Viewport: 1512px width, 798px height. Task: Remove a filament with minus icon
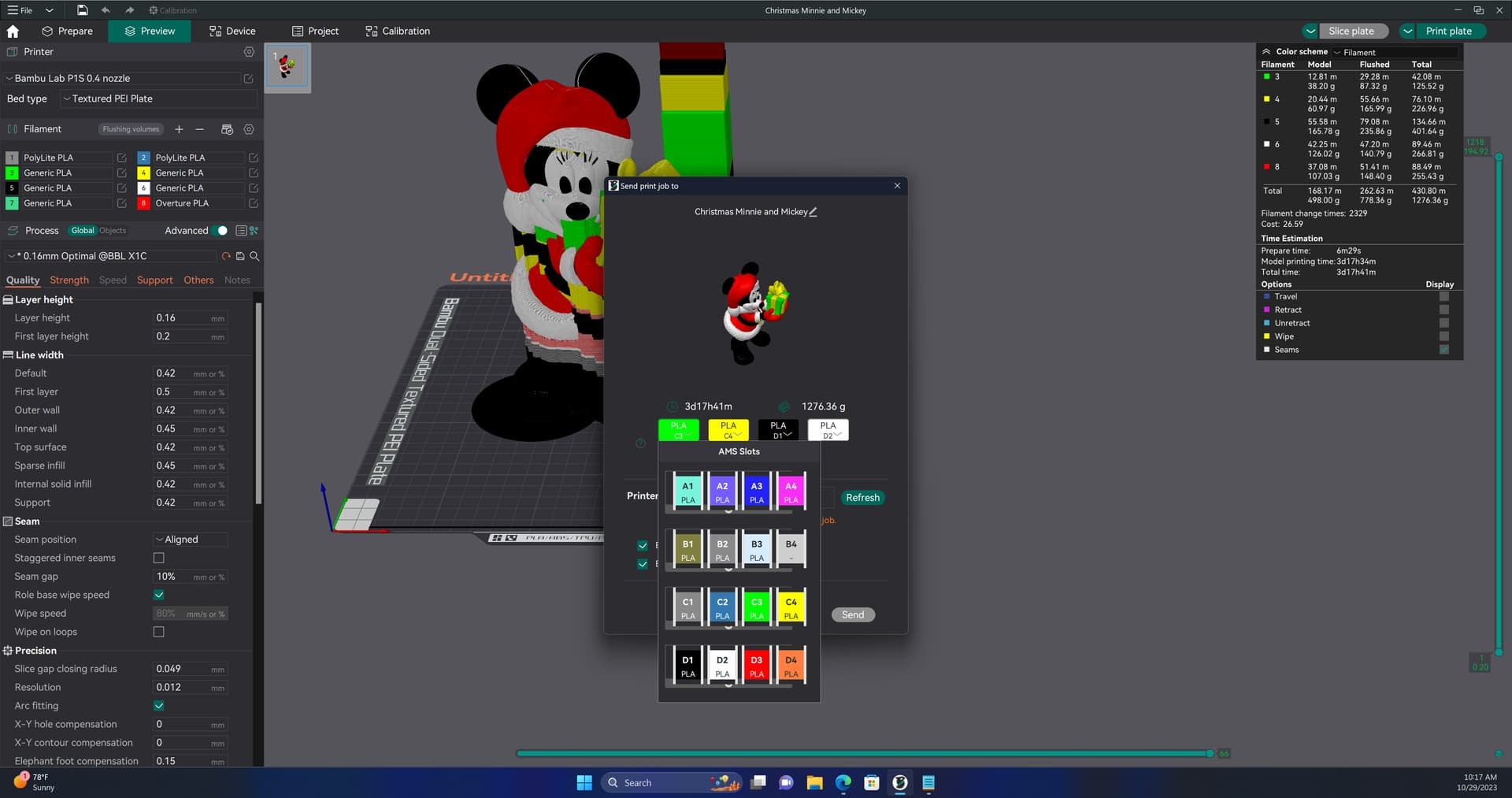200,129
